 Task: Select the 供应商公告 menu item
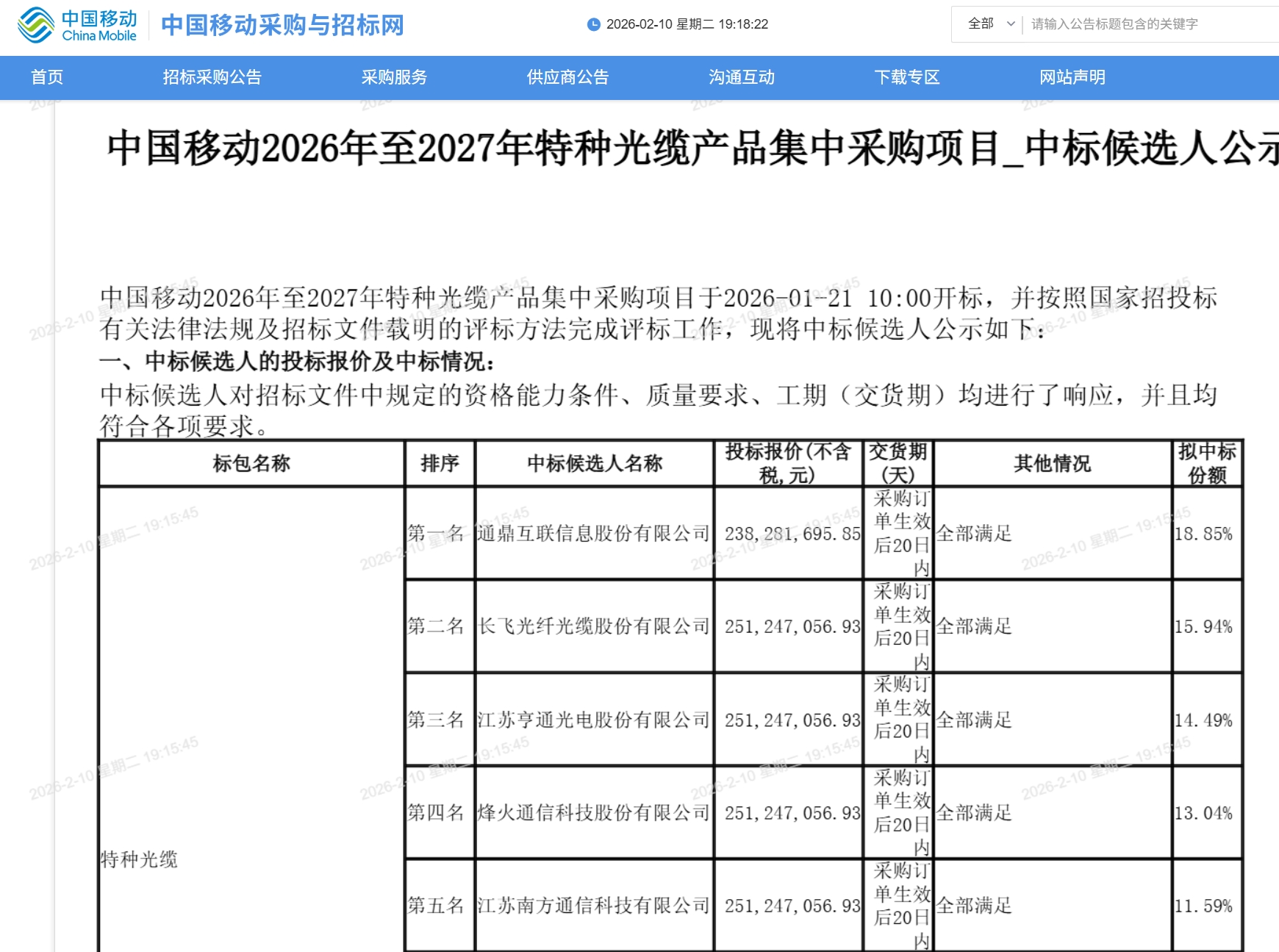[567, 77]
